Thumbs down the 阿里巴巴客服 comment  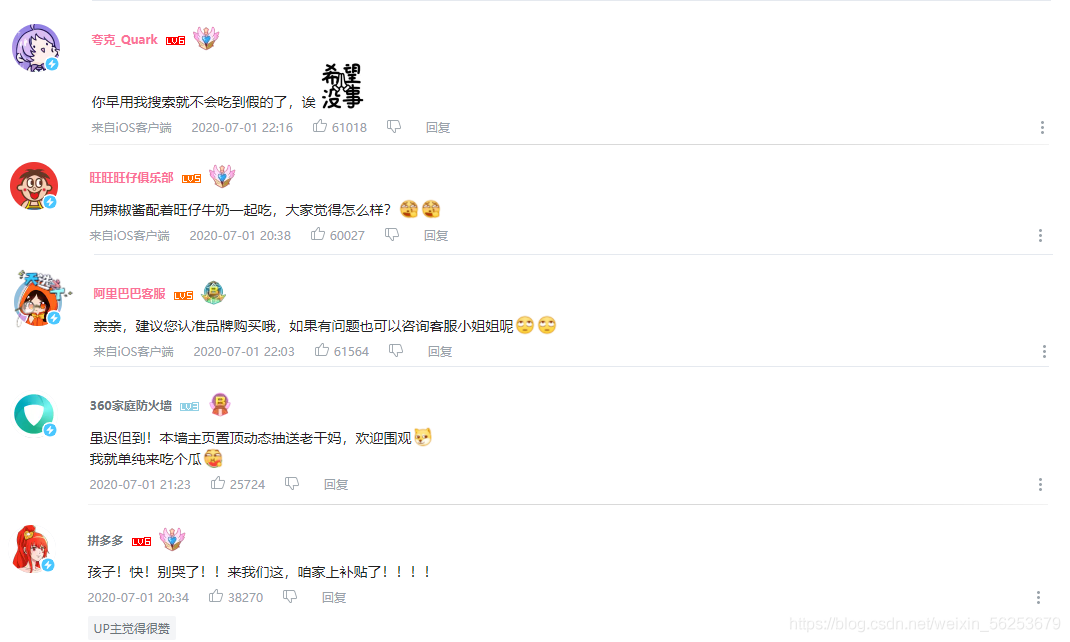coord(396,351)
